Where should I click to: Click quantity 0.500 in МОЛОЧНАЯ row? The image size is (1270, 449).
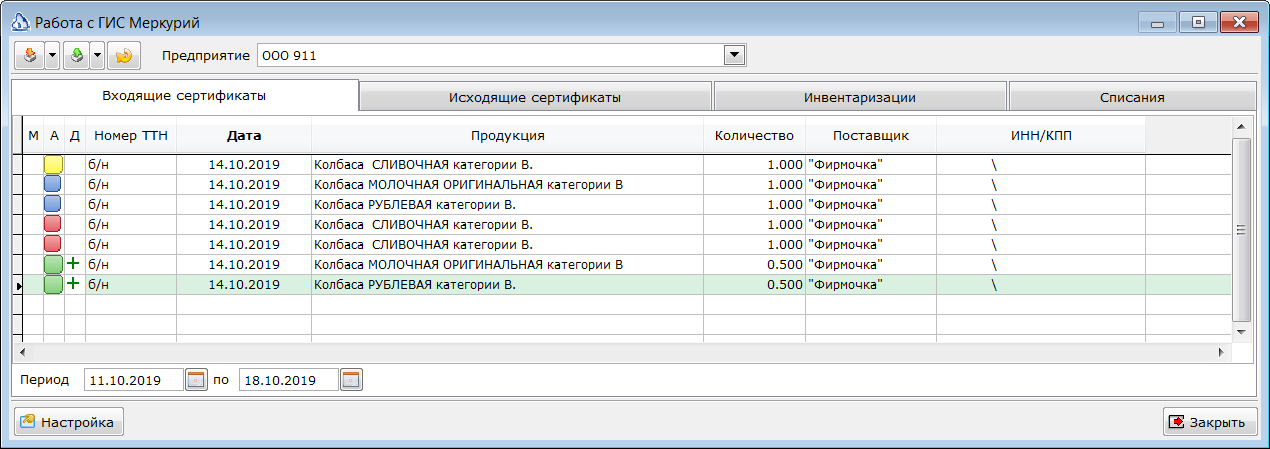pyautogui.click(x=754, y=265)
